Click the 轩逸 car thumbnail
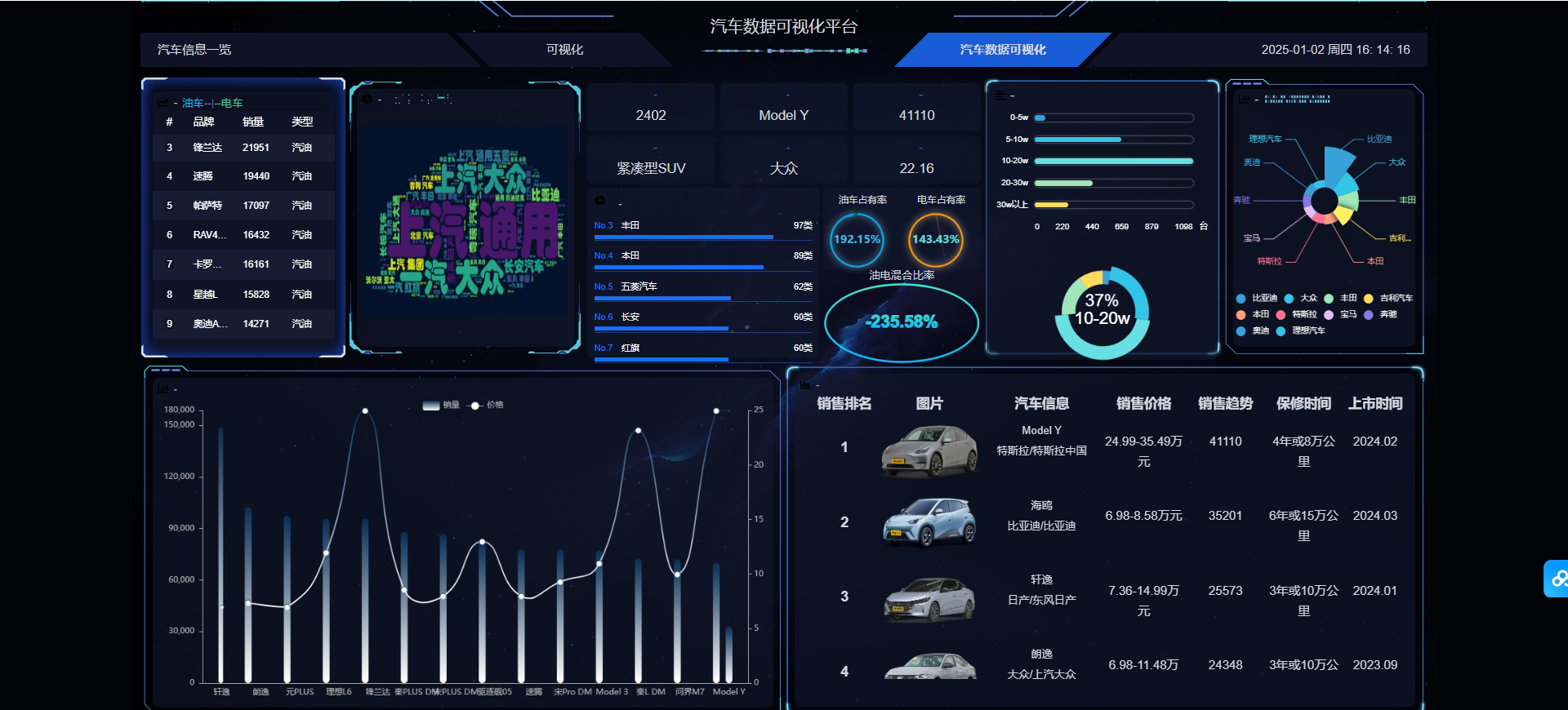The height and width of the screenshot is (710, 1568). 929,598
